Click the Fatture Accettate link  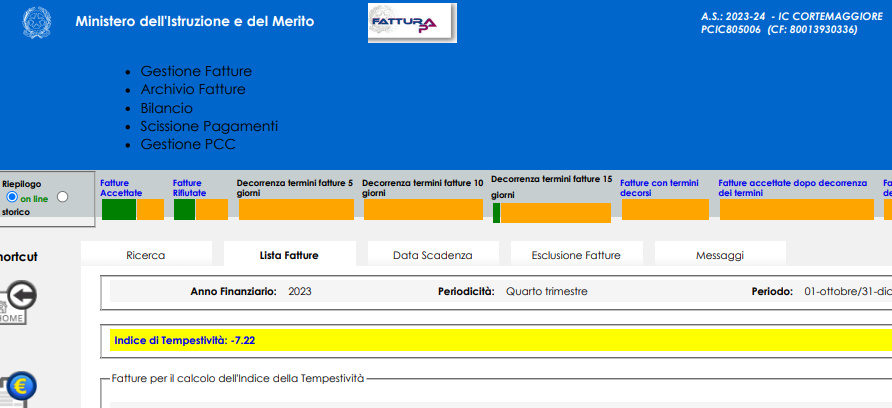pyautogui.click(x=121, y=187)
